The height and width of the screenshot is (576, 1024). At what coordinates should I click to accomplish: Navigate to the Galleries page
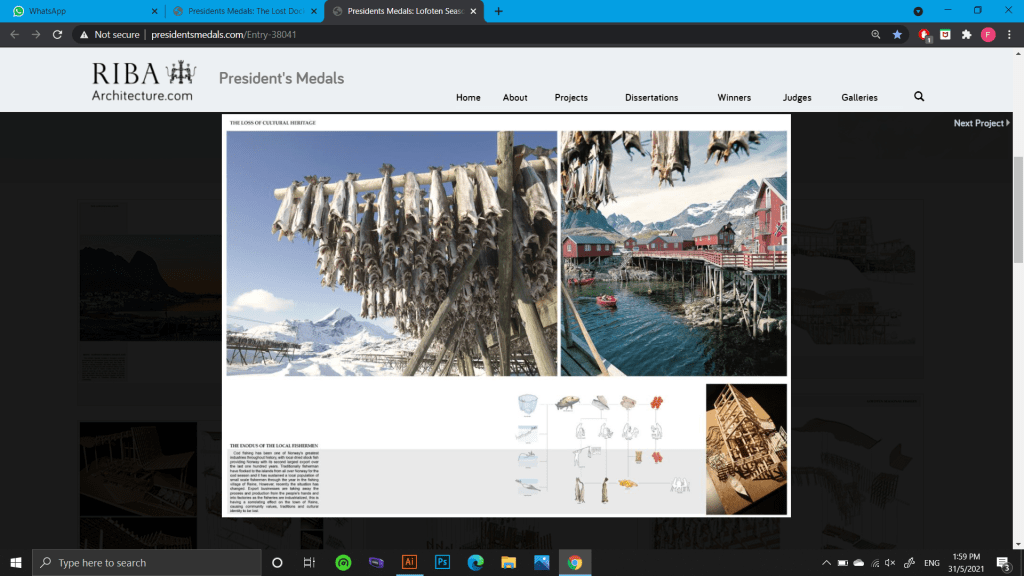point(859,98)
